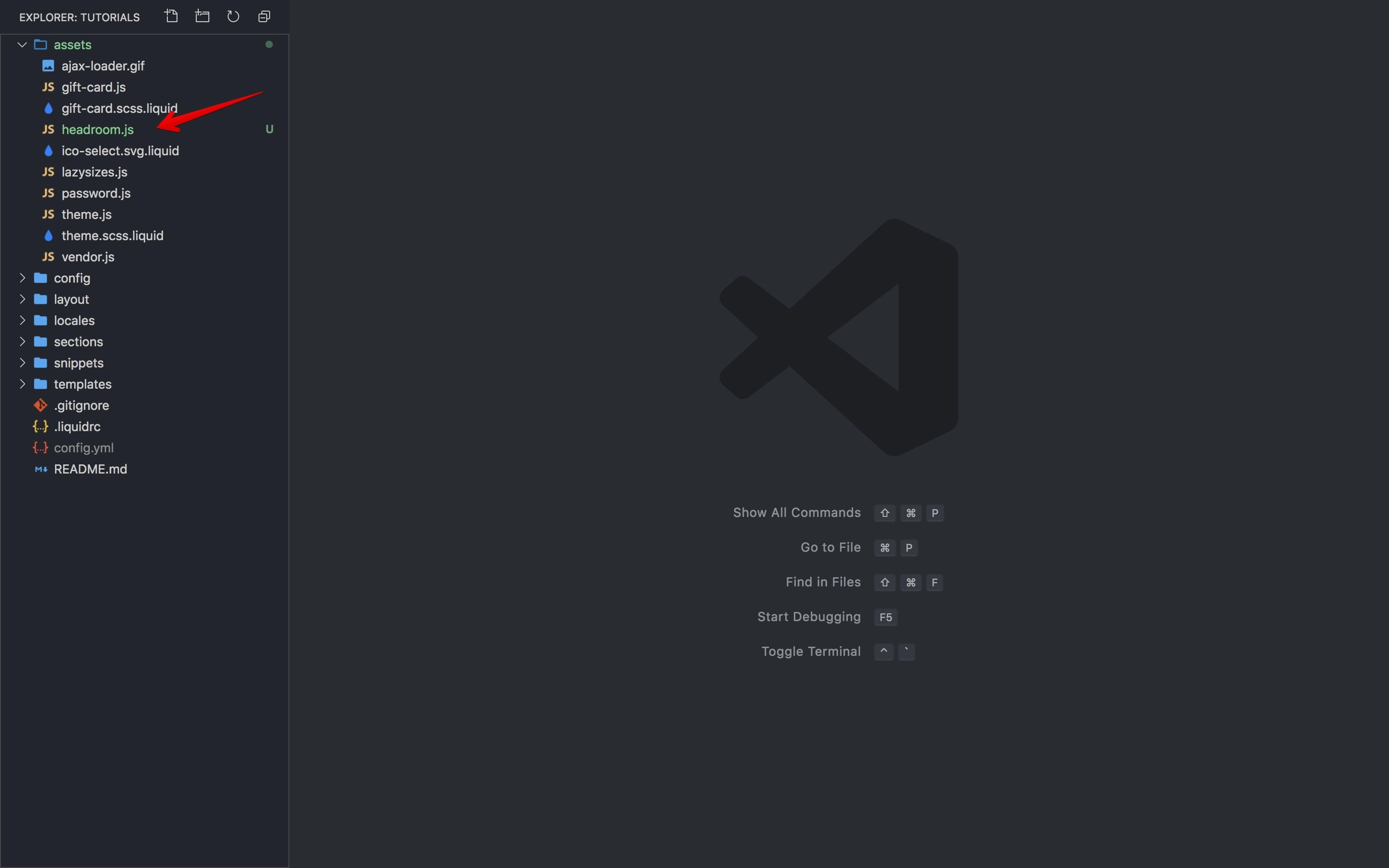Click the sections folder name
Viewport: 1389px width, 868px height.
79,341
